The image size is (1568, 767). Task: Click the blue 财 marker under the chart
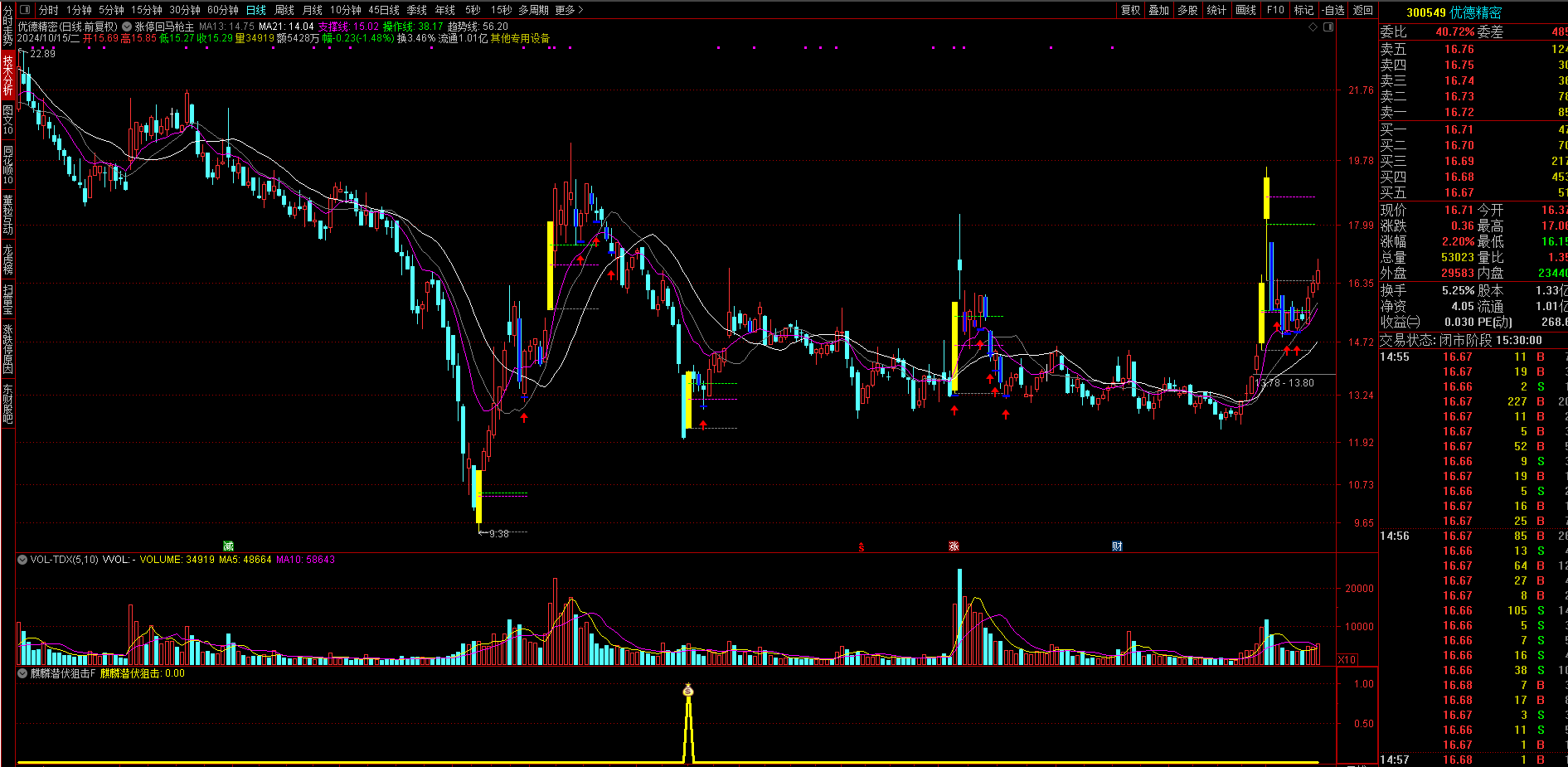tap(1117, 546)
